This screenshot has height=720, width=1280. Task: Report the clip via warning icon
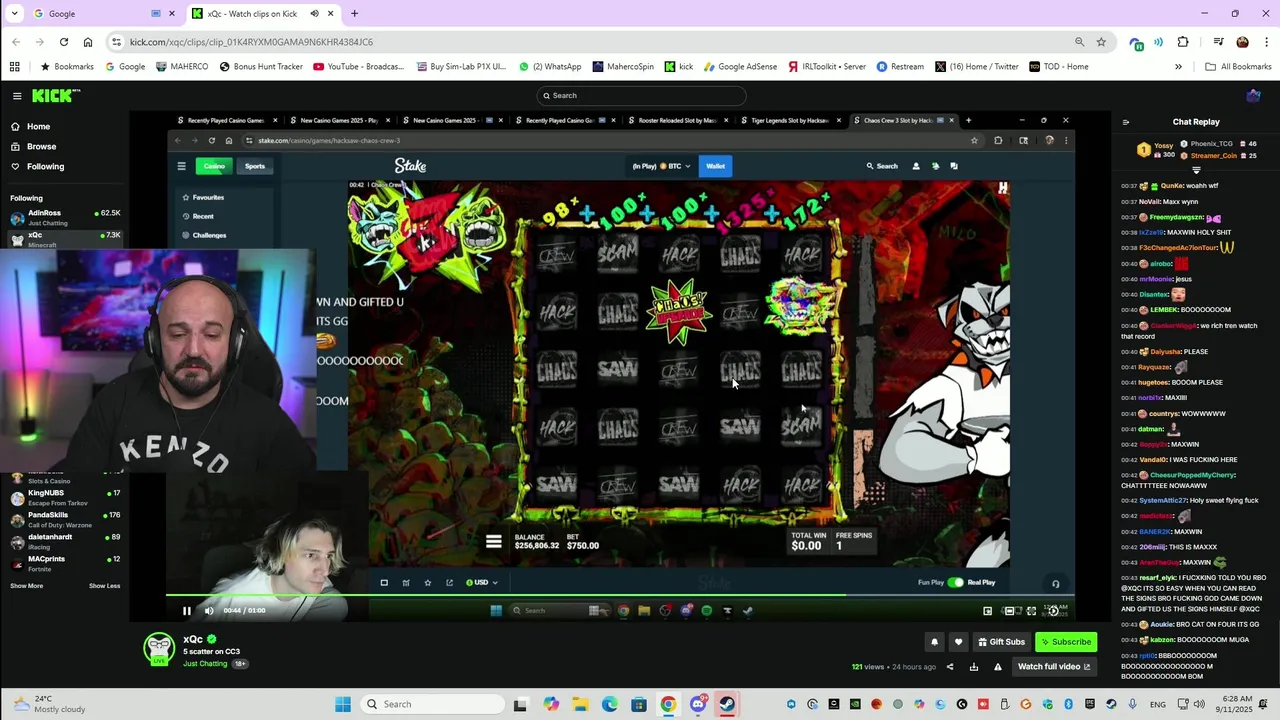point(997,667)
